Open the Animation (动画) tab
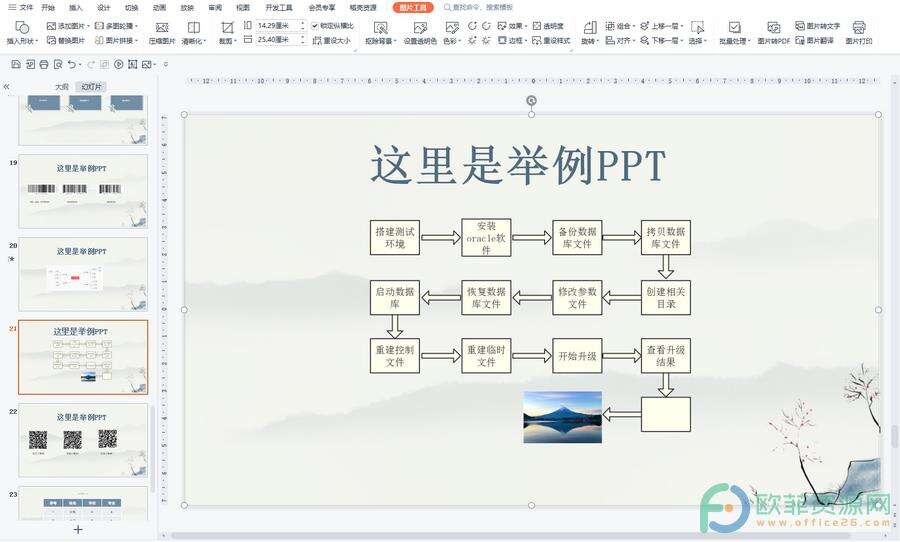Viewport: 900px width, 542px height. 159,7
